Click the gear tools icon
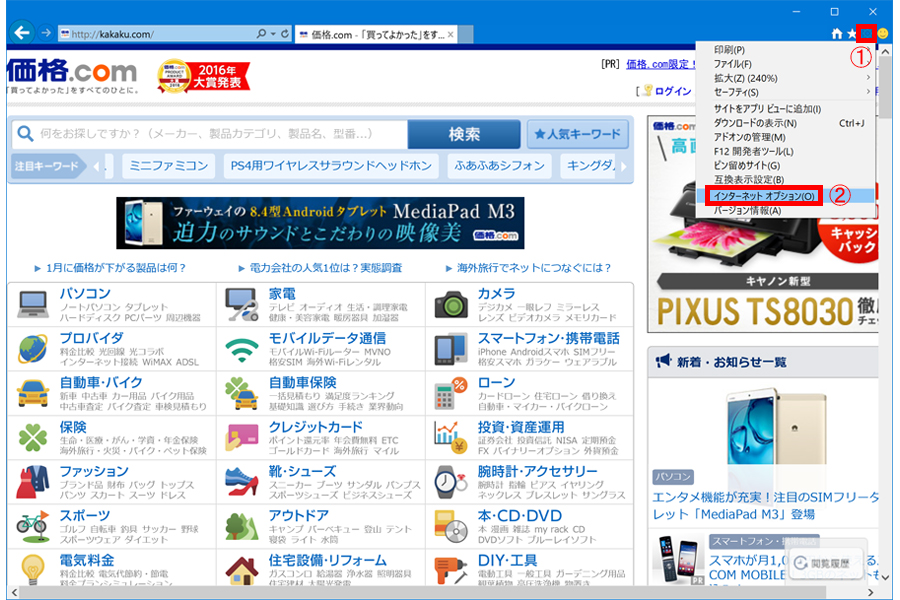 point(866,33)
